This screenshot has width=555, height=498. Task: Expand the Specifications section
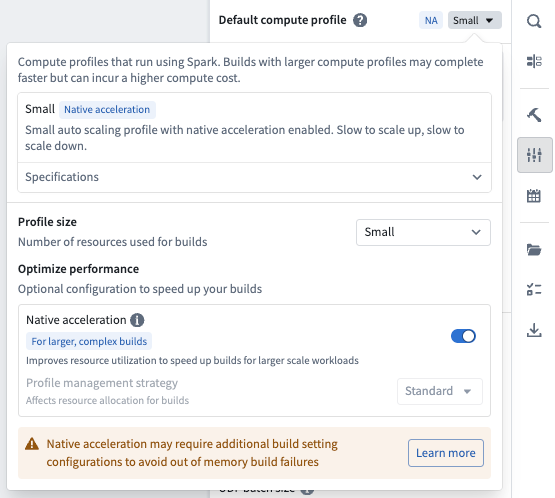pos(254,177)
